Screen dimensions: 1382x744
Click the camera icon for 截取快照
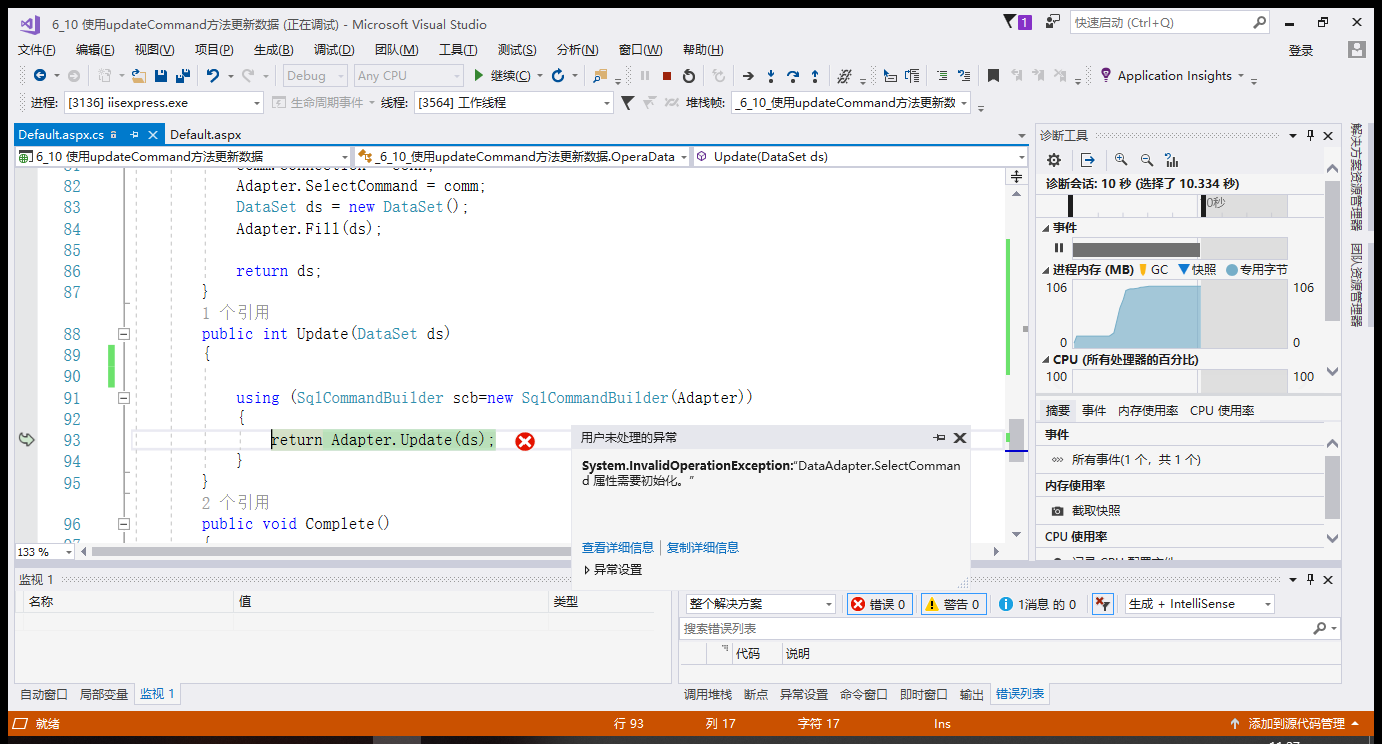[x=1057, y=511]
